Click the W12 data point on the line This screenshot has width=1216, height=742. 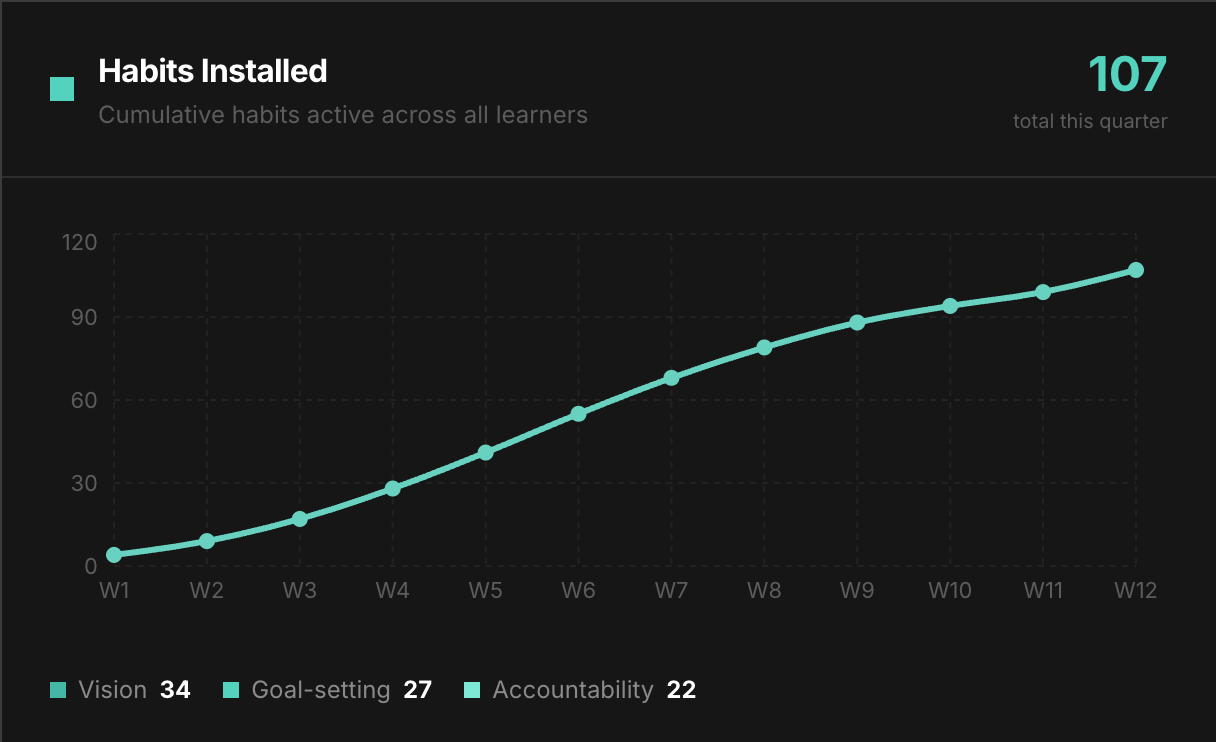point(1136,270)
